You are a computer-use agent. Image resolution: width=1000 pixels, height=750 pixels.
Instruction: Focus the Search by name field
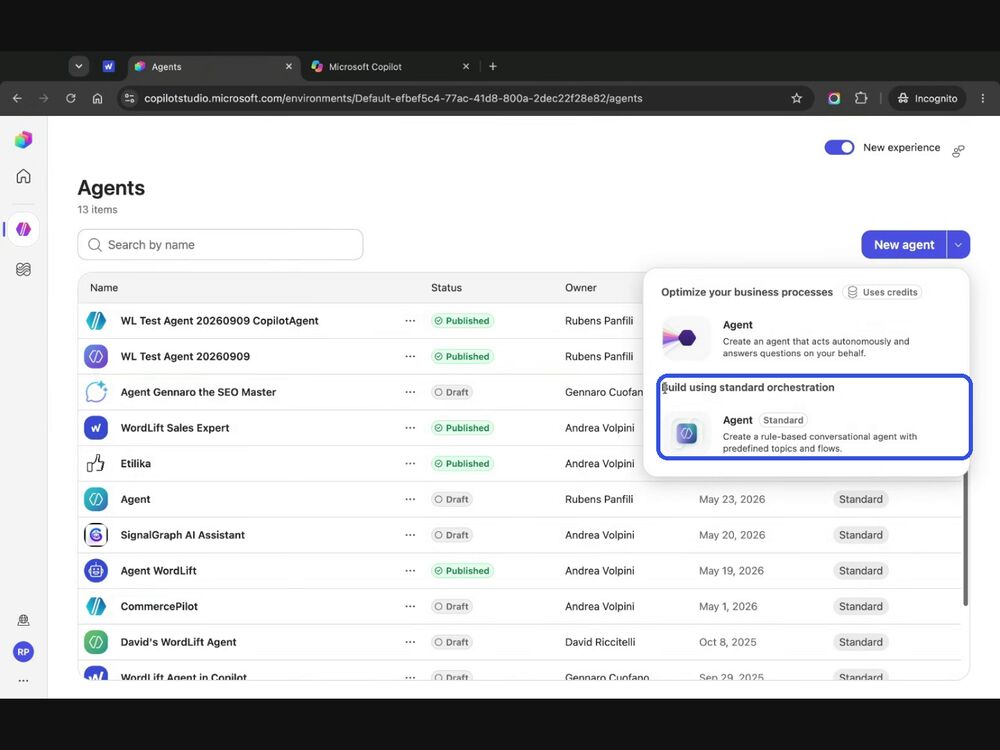[221, 245]
